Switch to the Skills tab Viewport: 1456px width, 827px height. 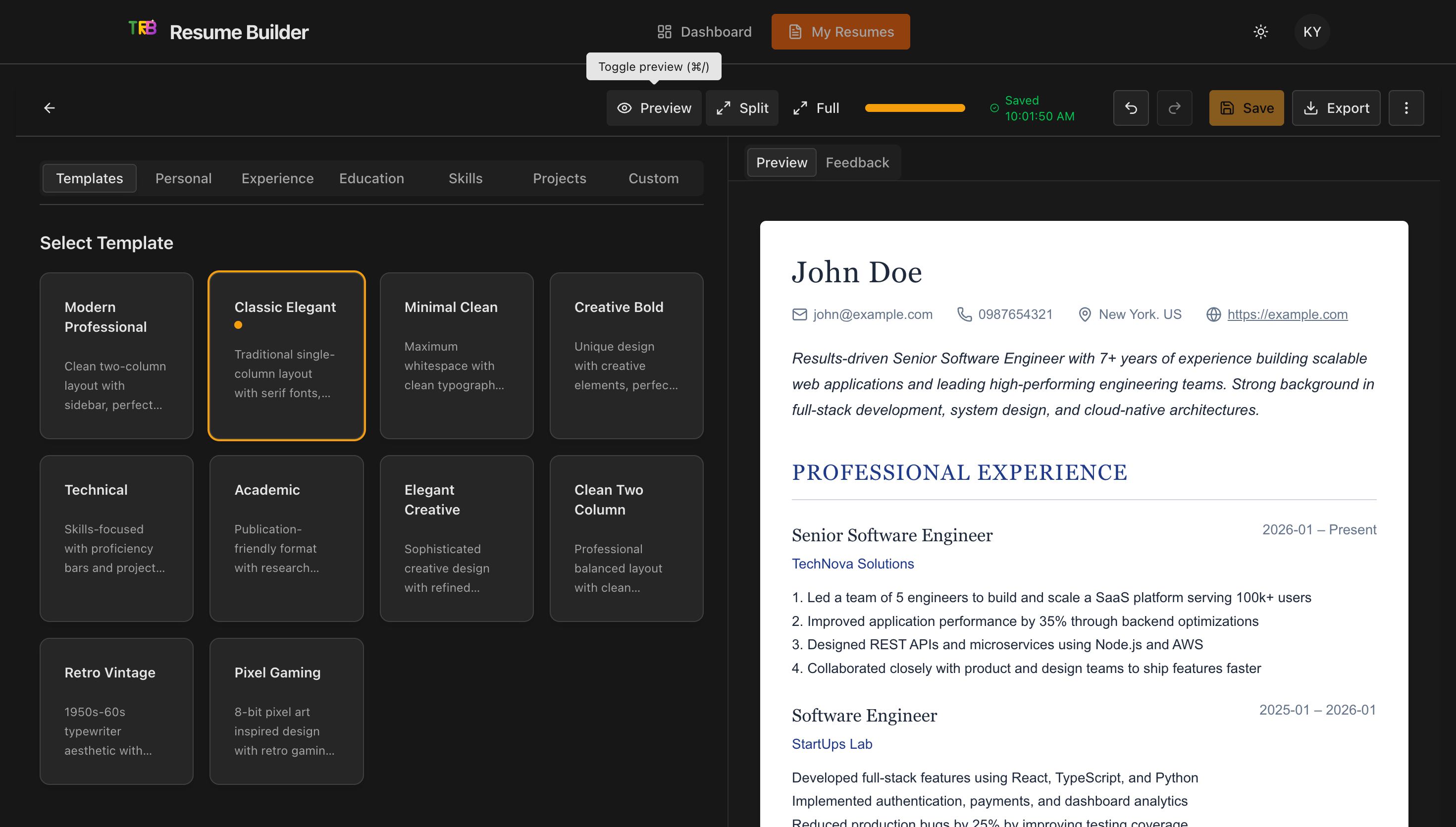click(466, 178)
